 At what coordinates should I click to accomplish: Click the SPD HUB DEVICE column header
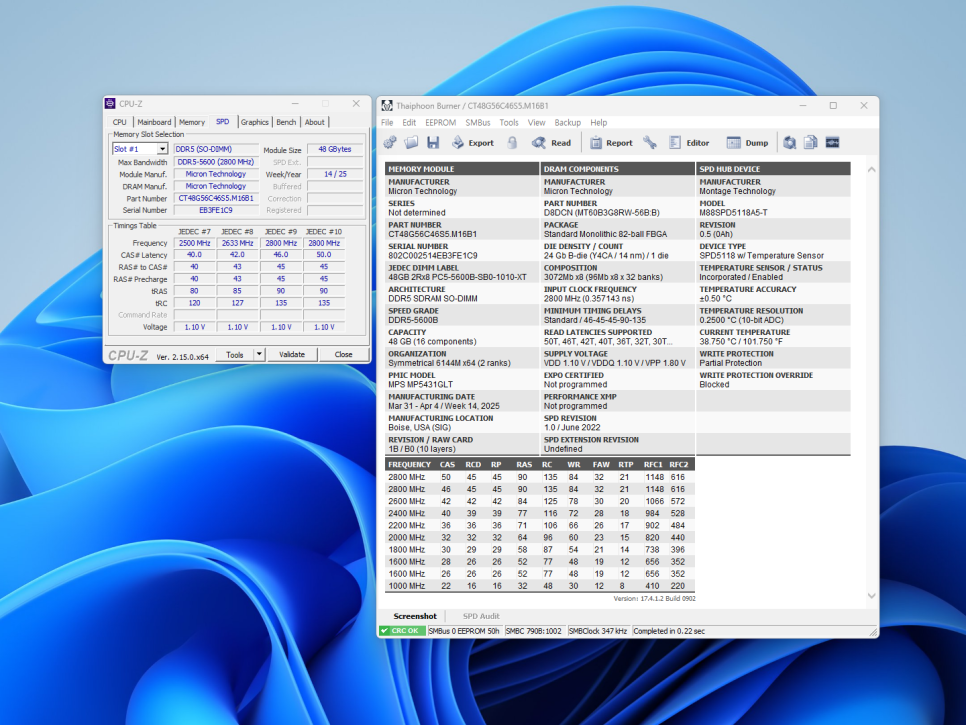pyautogui.click(x=773, y=169)
